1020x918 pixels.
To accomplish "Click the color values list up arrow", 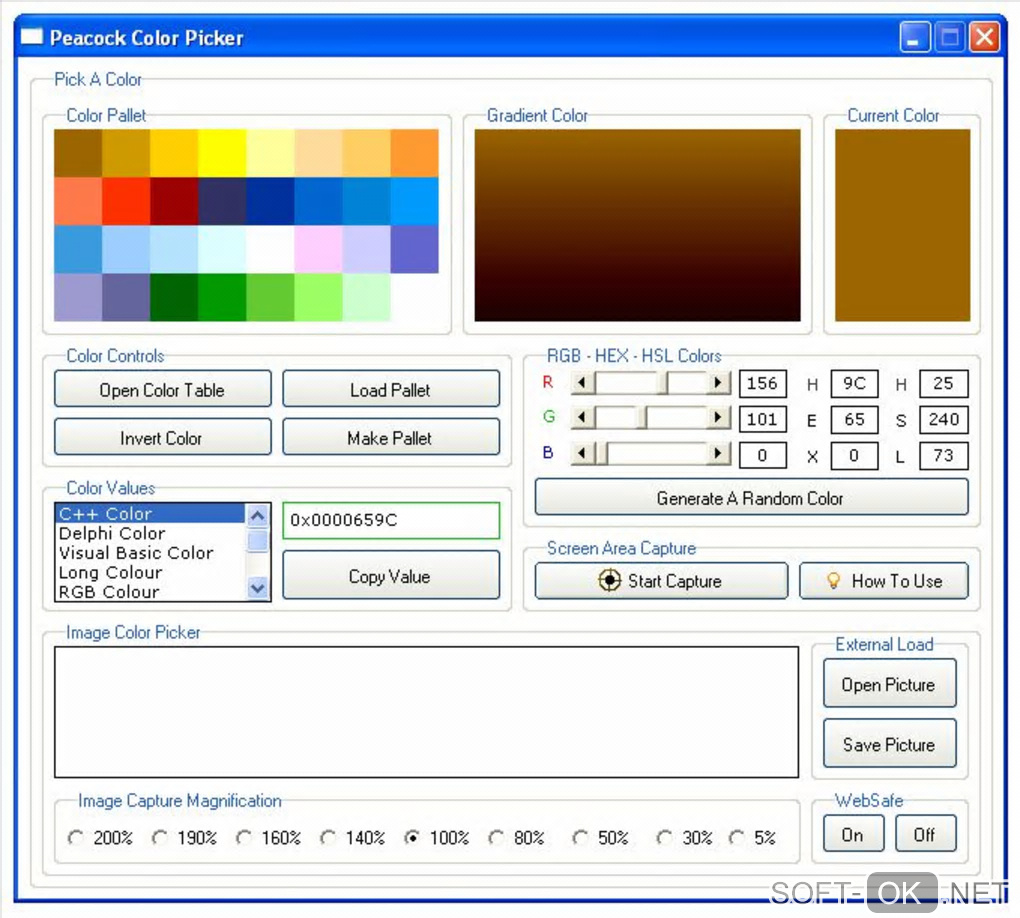I will 258,517.
